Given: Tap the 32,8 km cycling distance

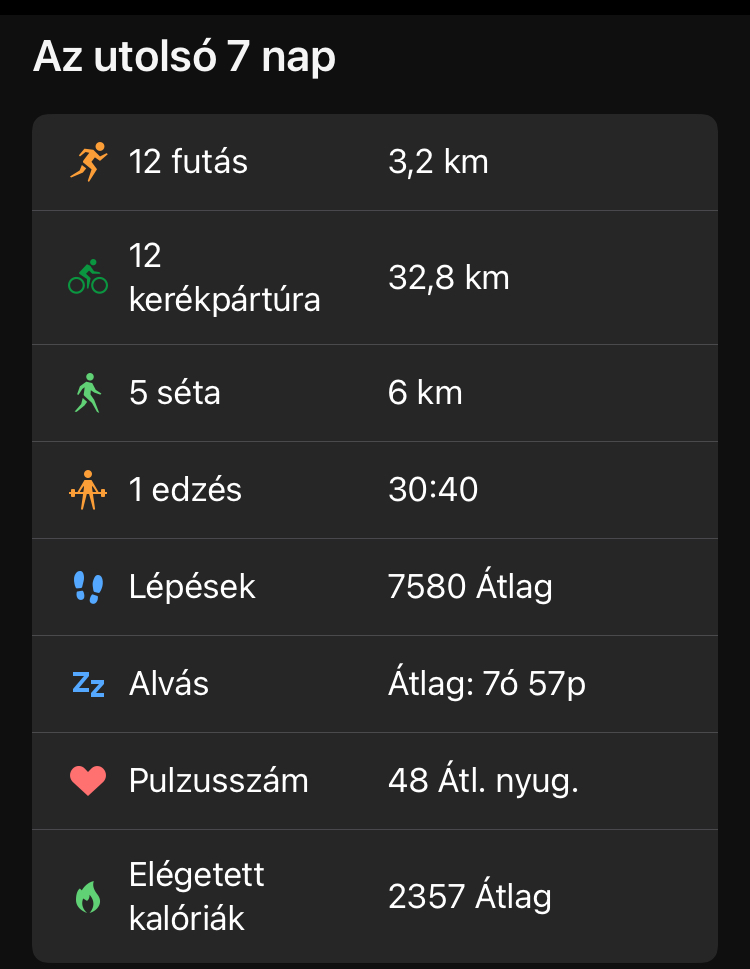Looking at the screenshot, I should 449,277.
